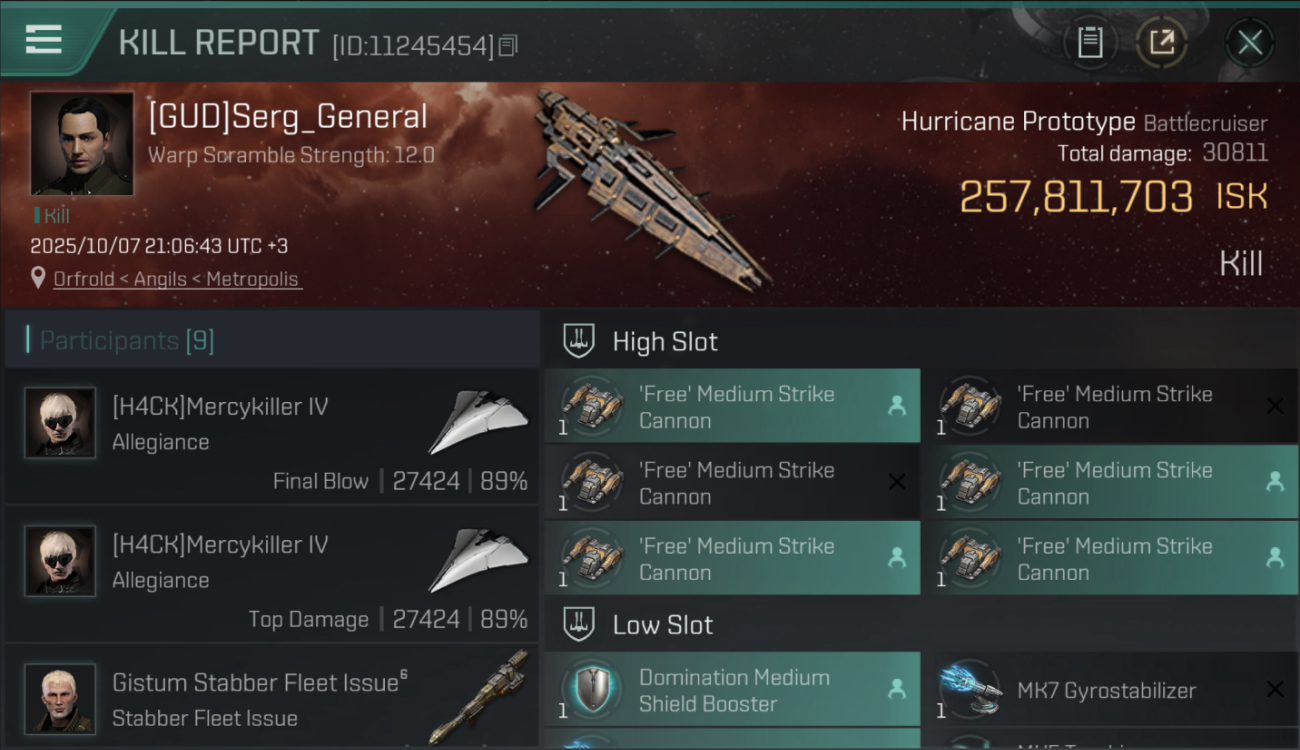Toggle the X mark on MK7 Gyrostabilizer

[1275, 689]
